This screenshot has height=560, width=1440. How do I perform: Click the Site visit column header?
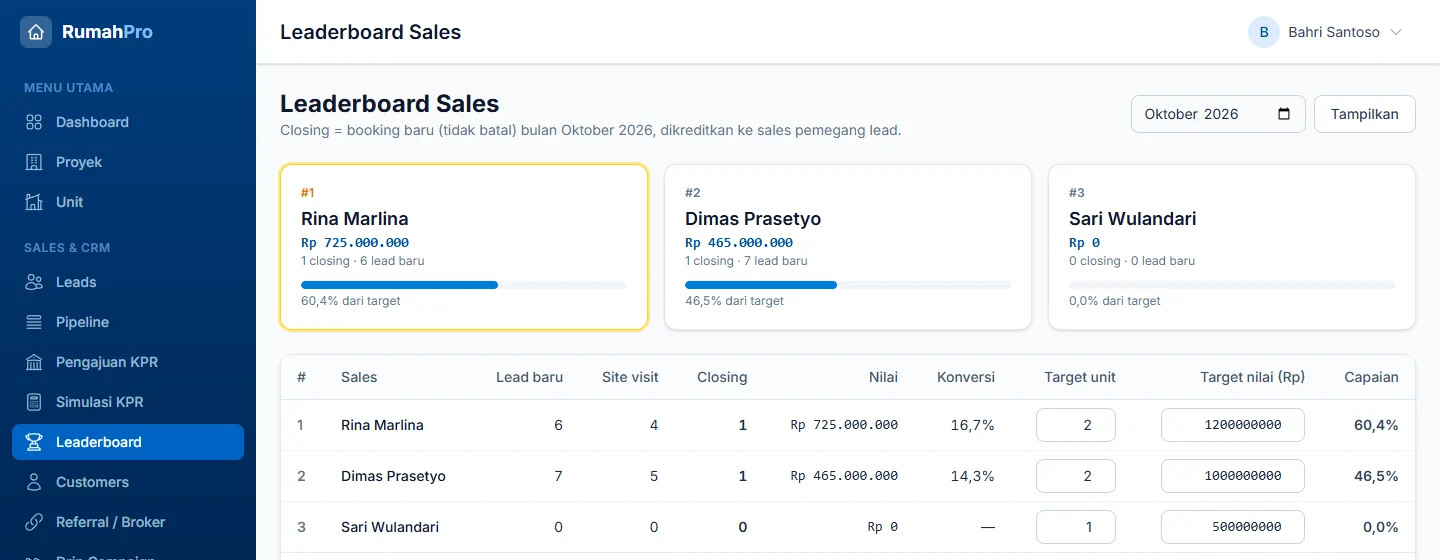click(630, 377)
